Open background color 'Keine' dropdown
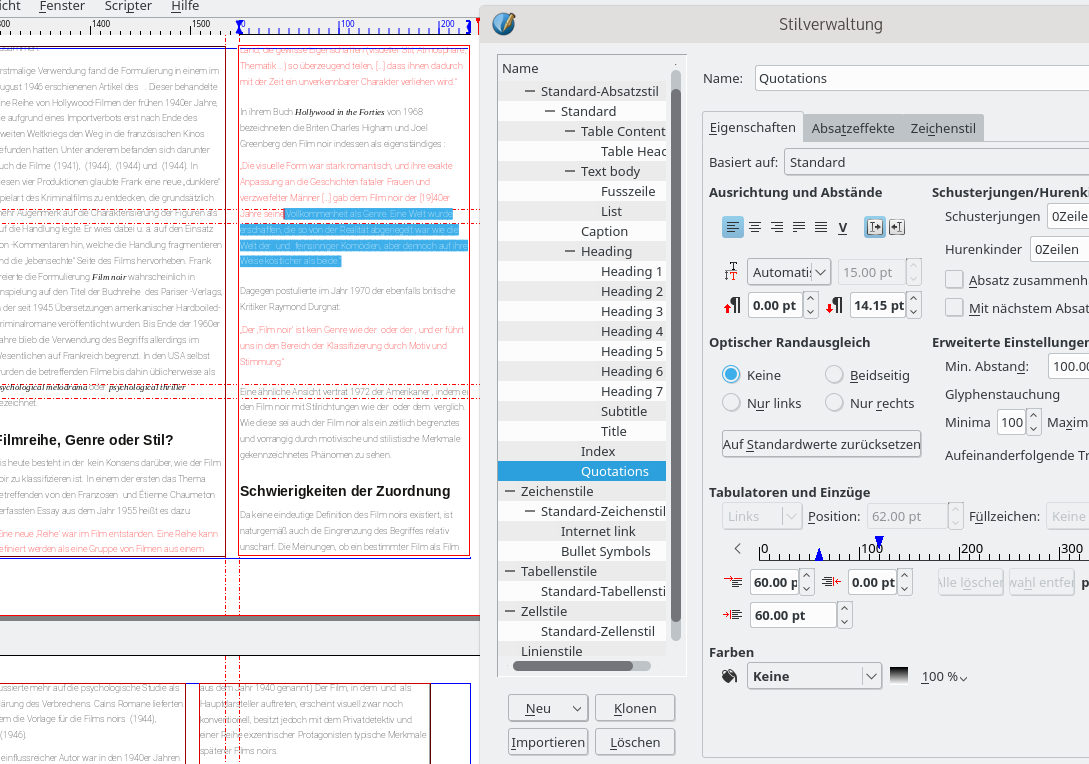This screenshot has height=764, width=1089. coord(814,677)
